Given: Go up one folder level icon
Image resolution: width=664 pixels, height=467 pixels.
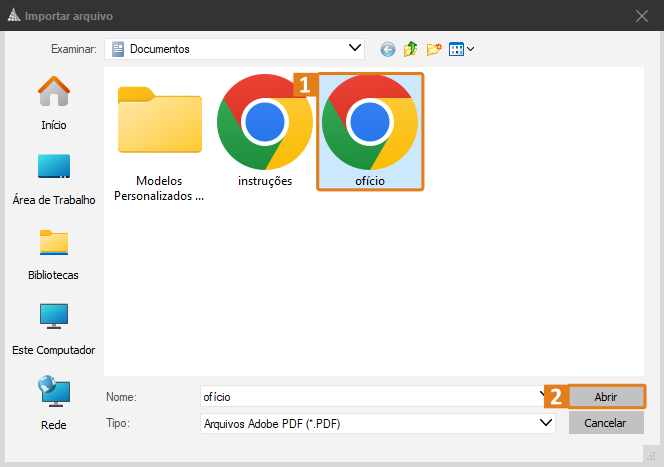Looking at the screenshot, I should [x=410, y=49].
